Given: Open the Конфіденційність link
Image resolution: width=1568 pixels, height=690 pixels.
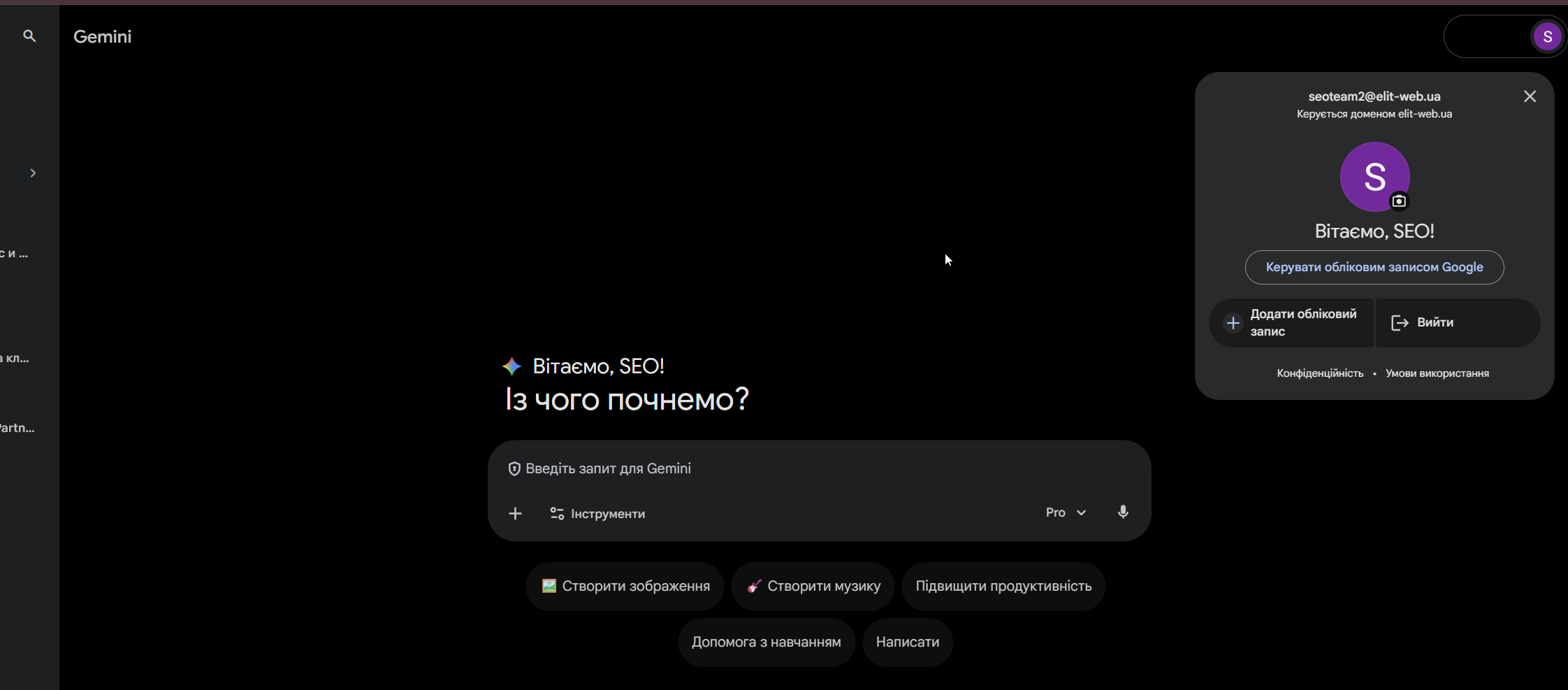Looking at the screenshot, I should click(x=1320, y=373).
